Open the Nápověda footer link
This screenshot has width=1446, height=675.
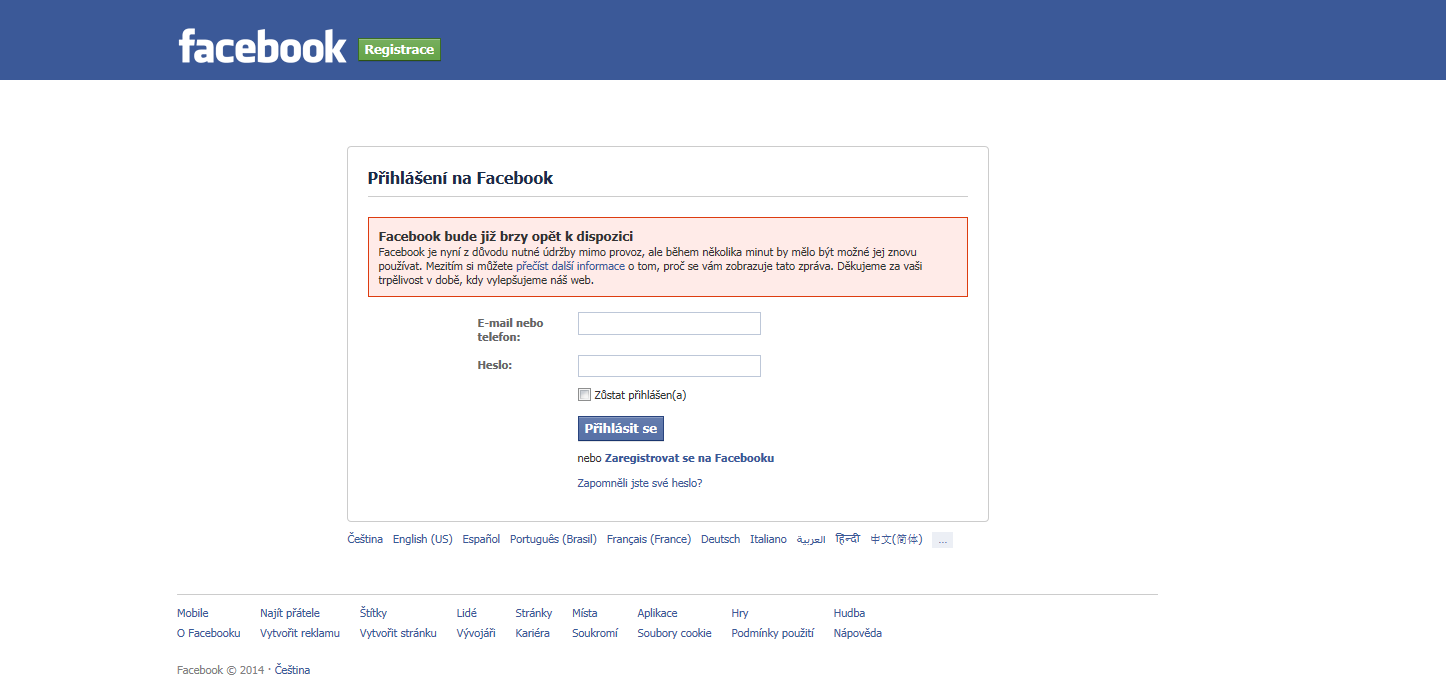tap(858, 633)
